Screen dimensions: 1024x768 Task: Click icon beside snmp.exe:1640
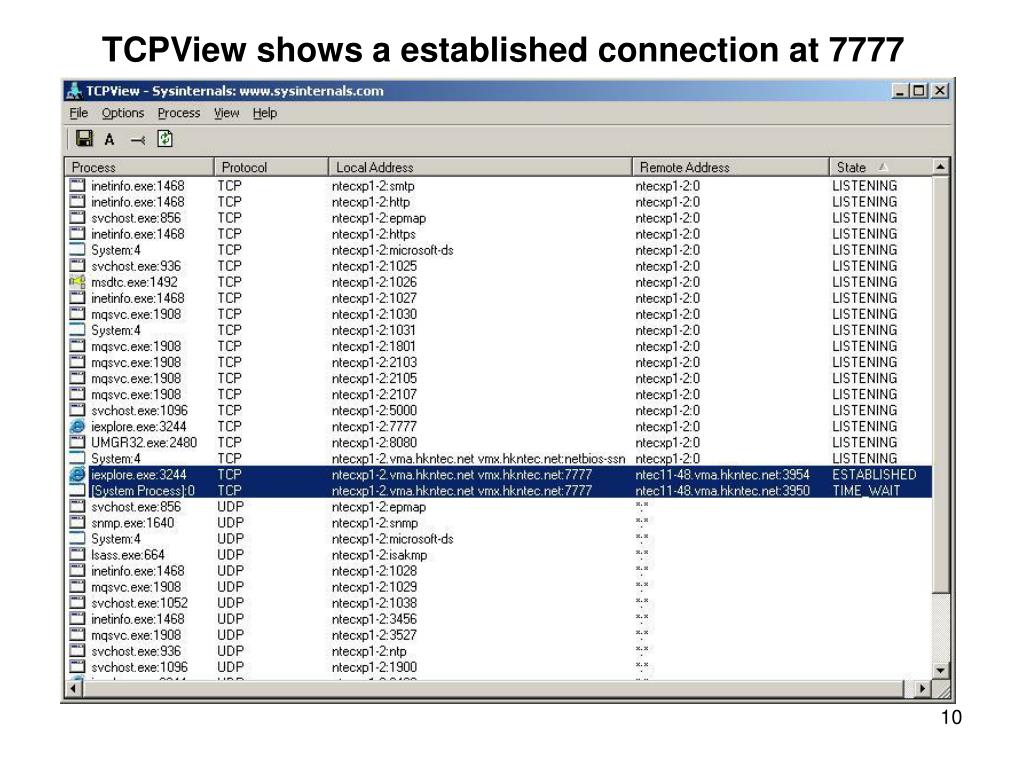coord(77,522)
